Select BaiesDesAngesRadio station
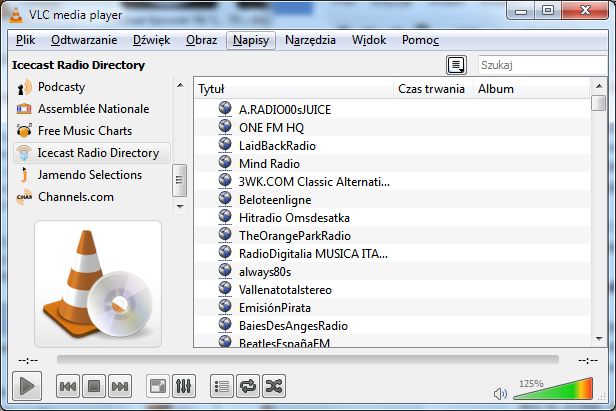 tap(392, 326)
